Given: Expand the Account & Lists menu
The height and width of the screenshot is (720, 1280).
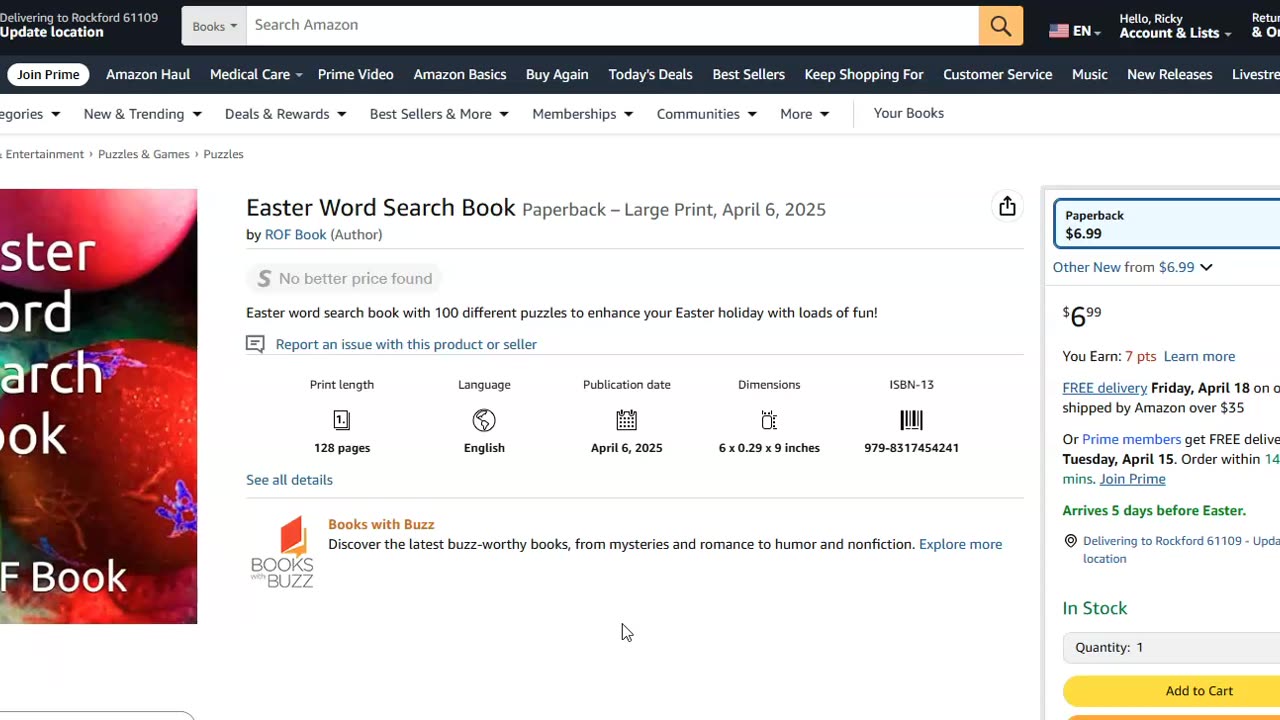Looking at the screenshot, I should [x=1175, y=26].
